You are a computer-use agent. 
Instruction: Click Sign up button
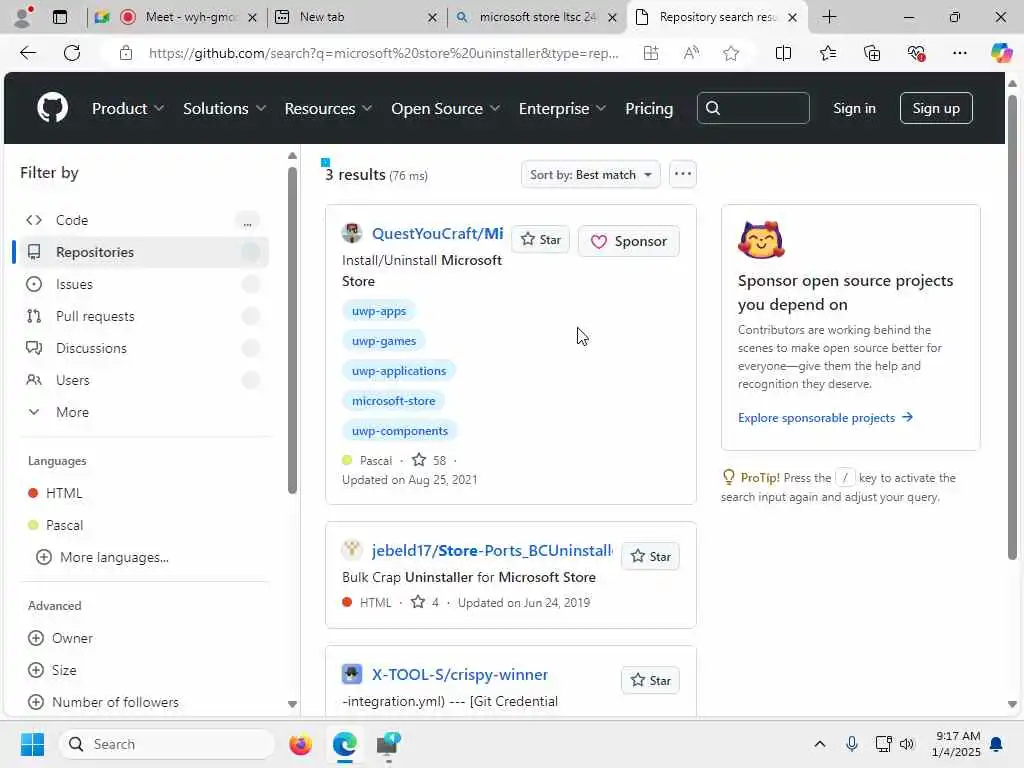coord(936,108)
